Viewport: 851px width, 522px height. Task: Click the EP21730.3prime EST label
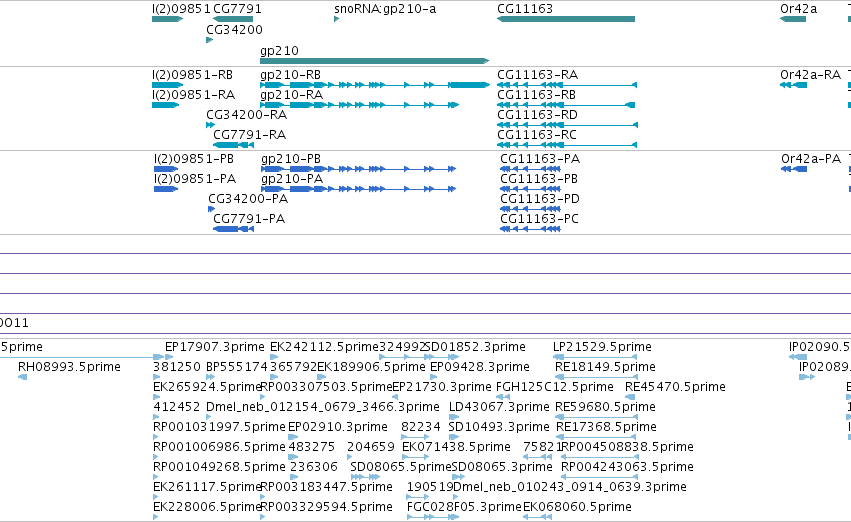click(x=442, y=387)
